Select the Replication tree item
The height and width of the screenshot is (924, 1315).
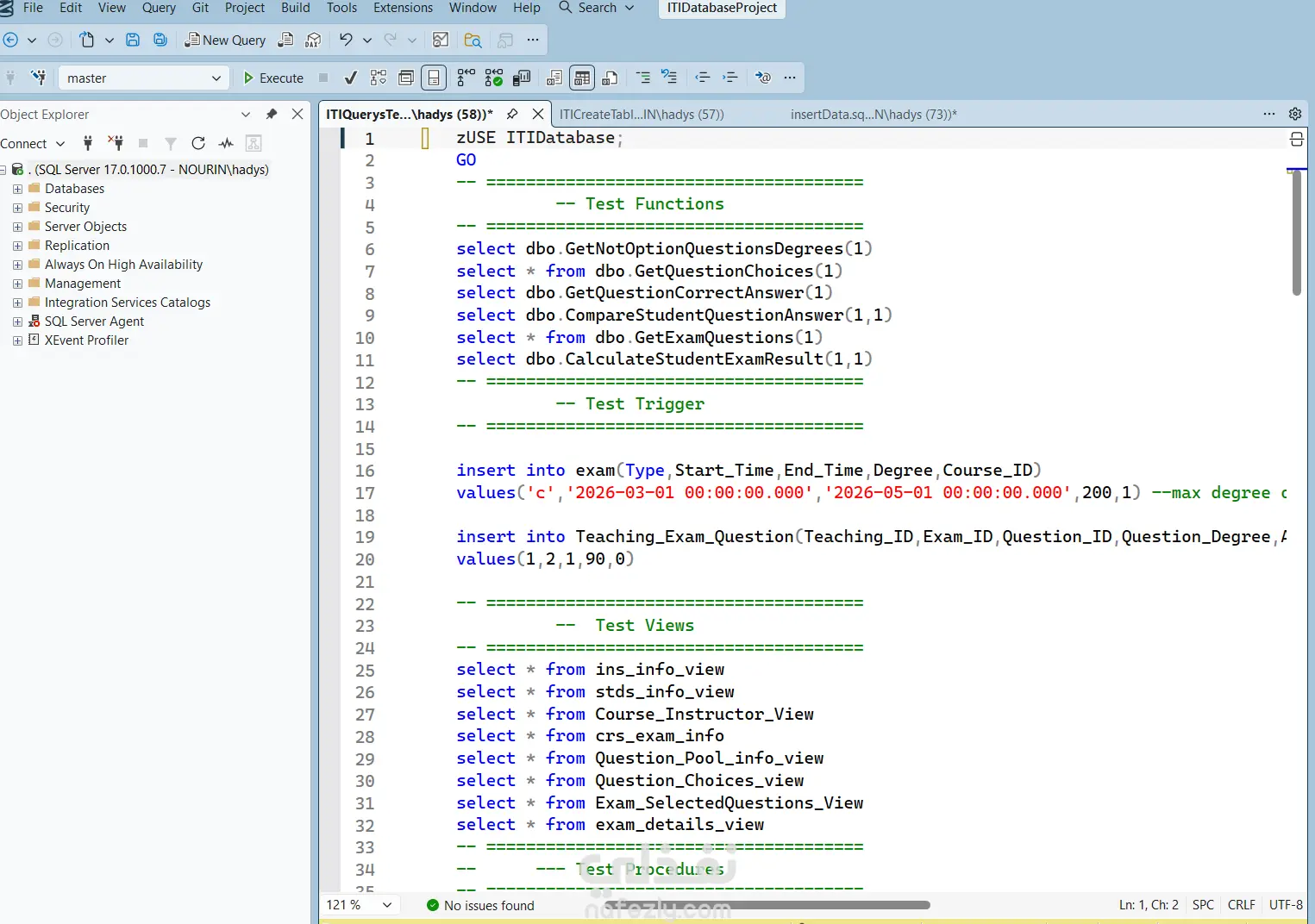click(77, 246)
